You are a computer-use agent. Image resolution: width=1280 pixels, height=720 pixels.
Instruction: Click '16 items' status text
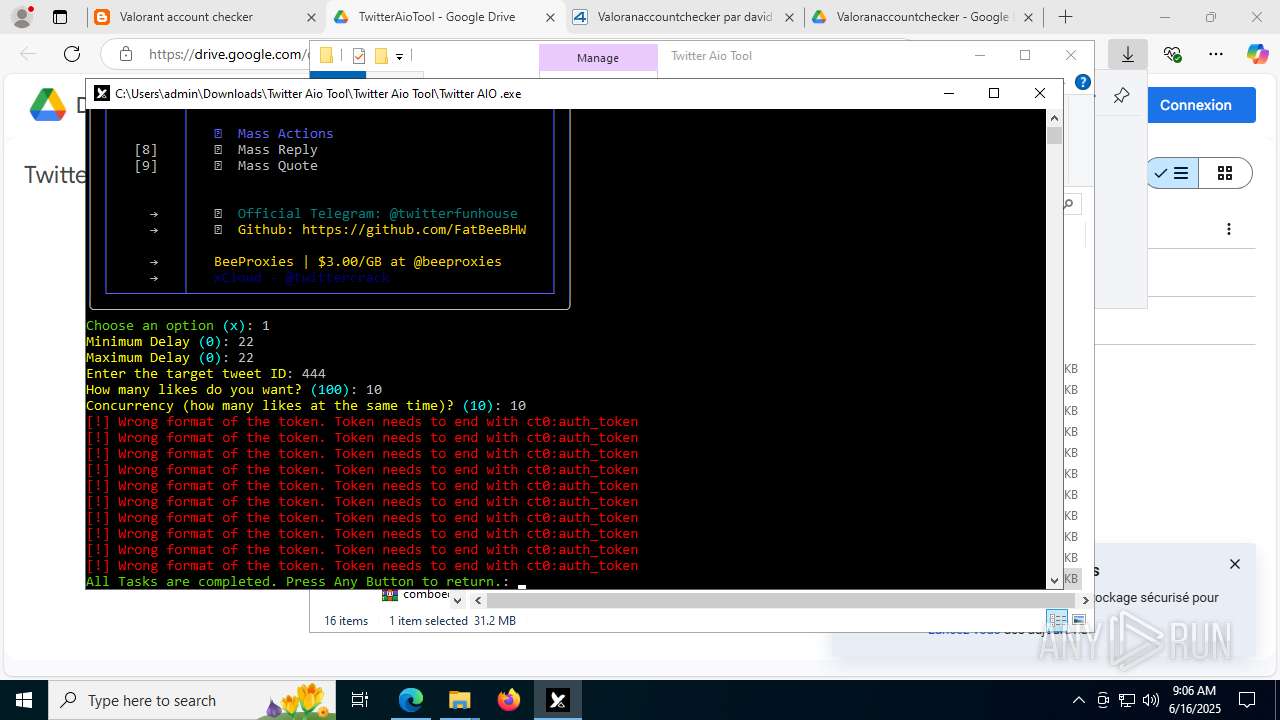click(346, 621)
